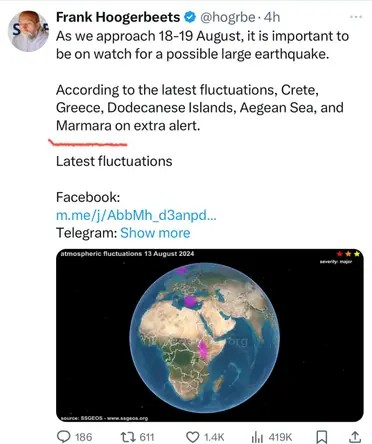Screen dimensions: 372x444
Task: Open the three-dot more options menu
Action: click(356, 17)
